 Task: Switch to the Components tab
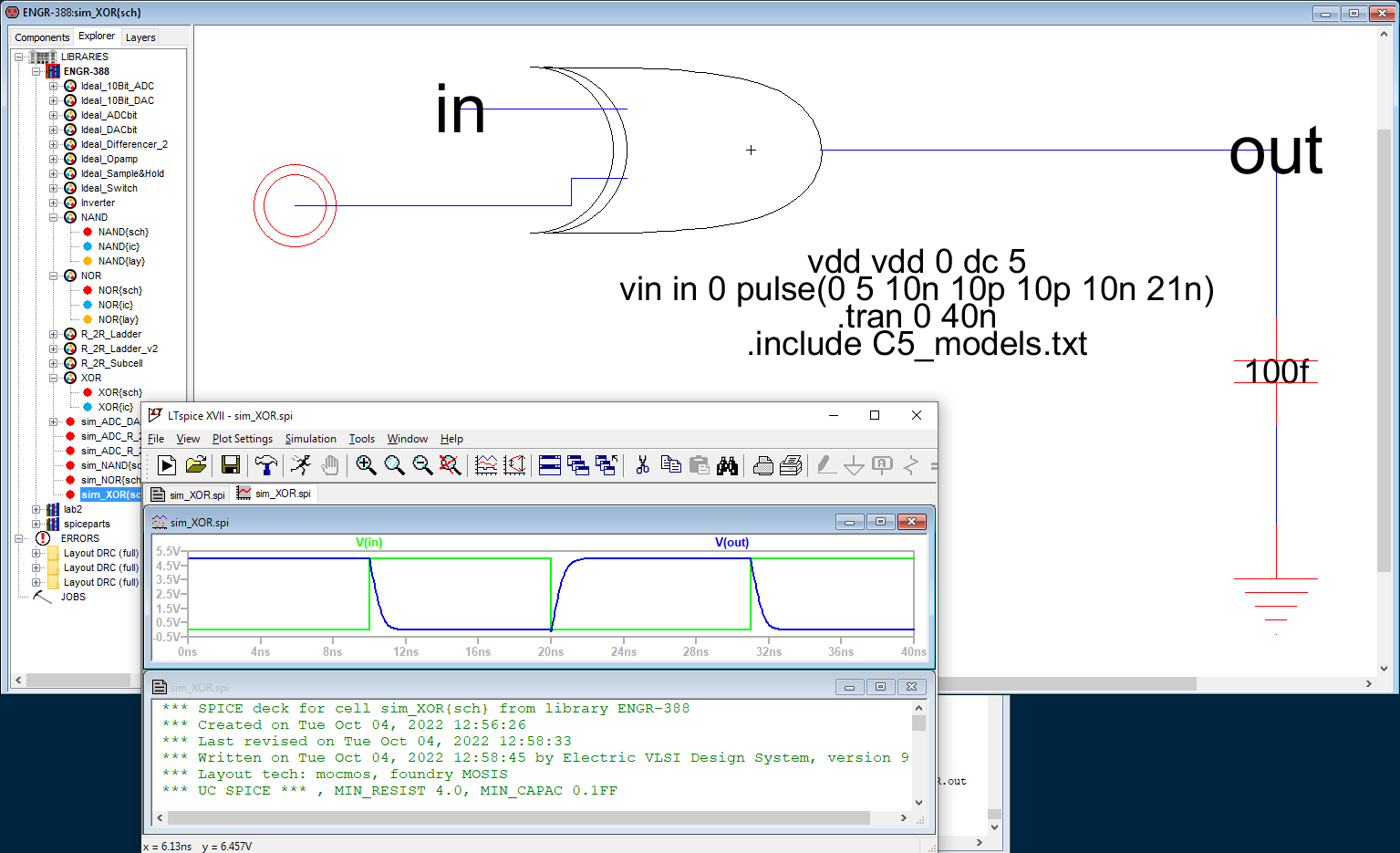42,37
